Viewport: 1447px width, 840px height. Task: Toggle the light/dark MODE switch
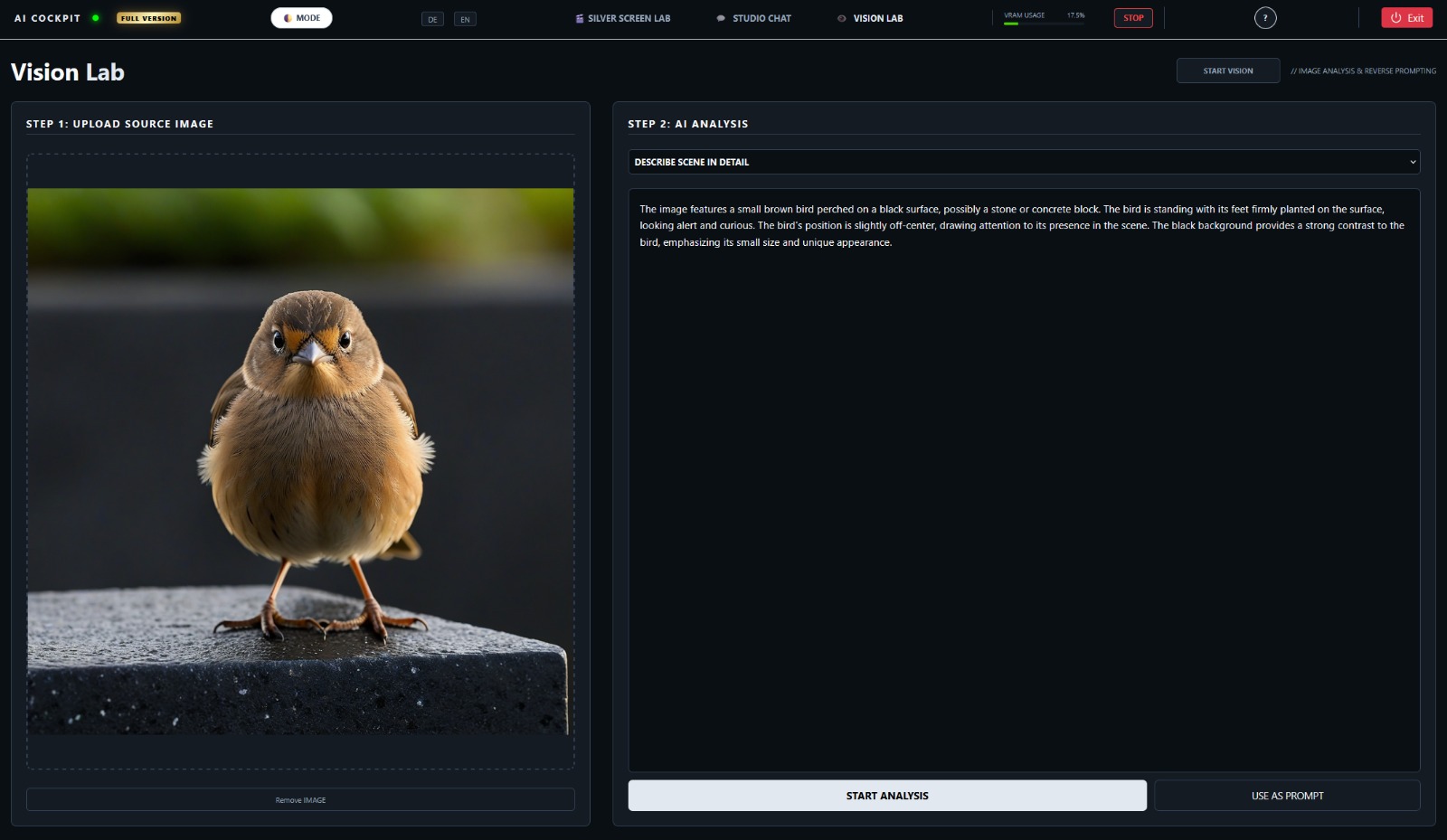[x=301, y=18]
